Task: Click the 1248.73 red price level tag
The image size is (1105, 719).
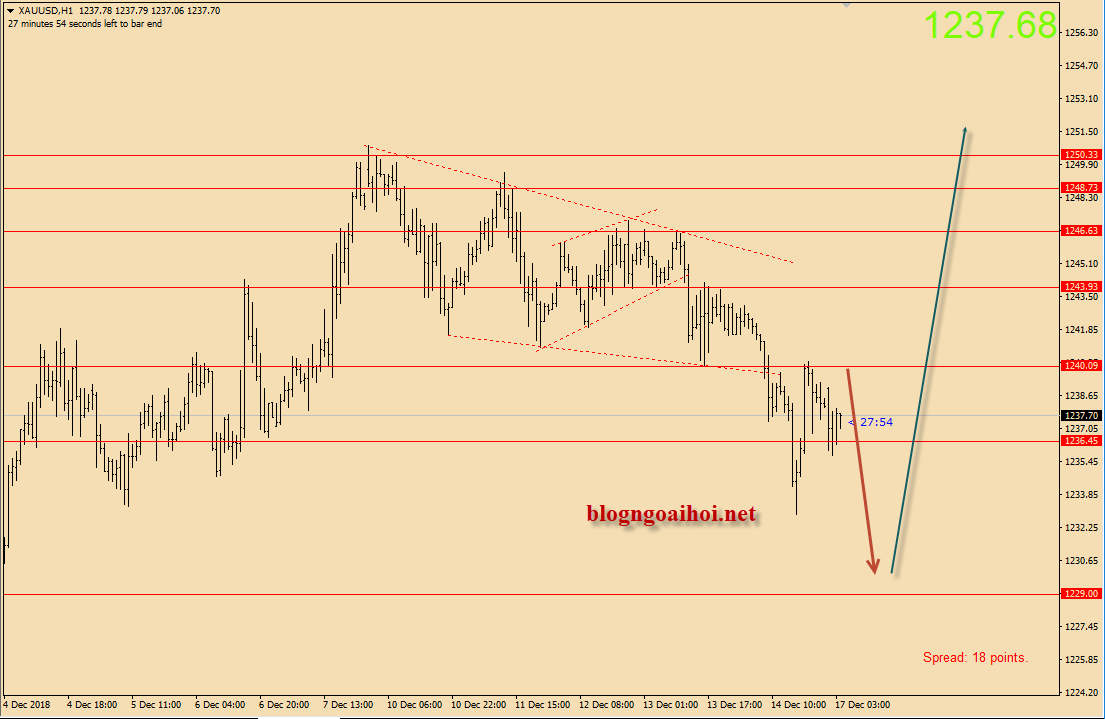Action: (x=1081, y=188)
